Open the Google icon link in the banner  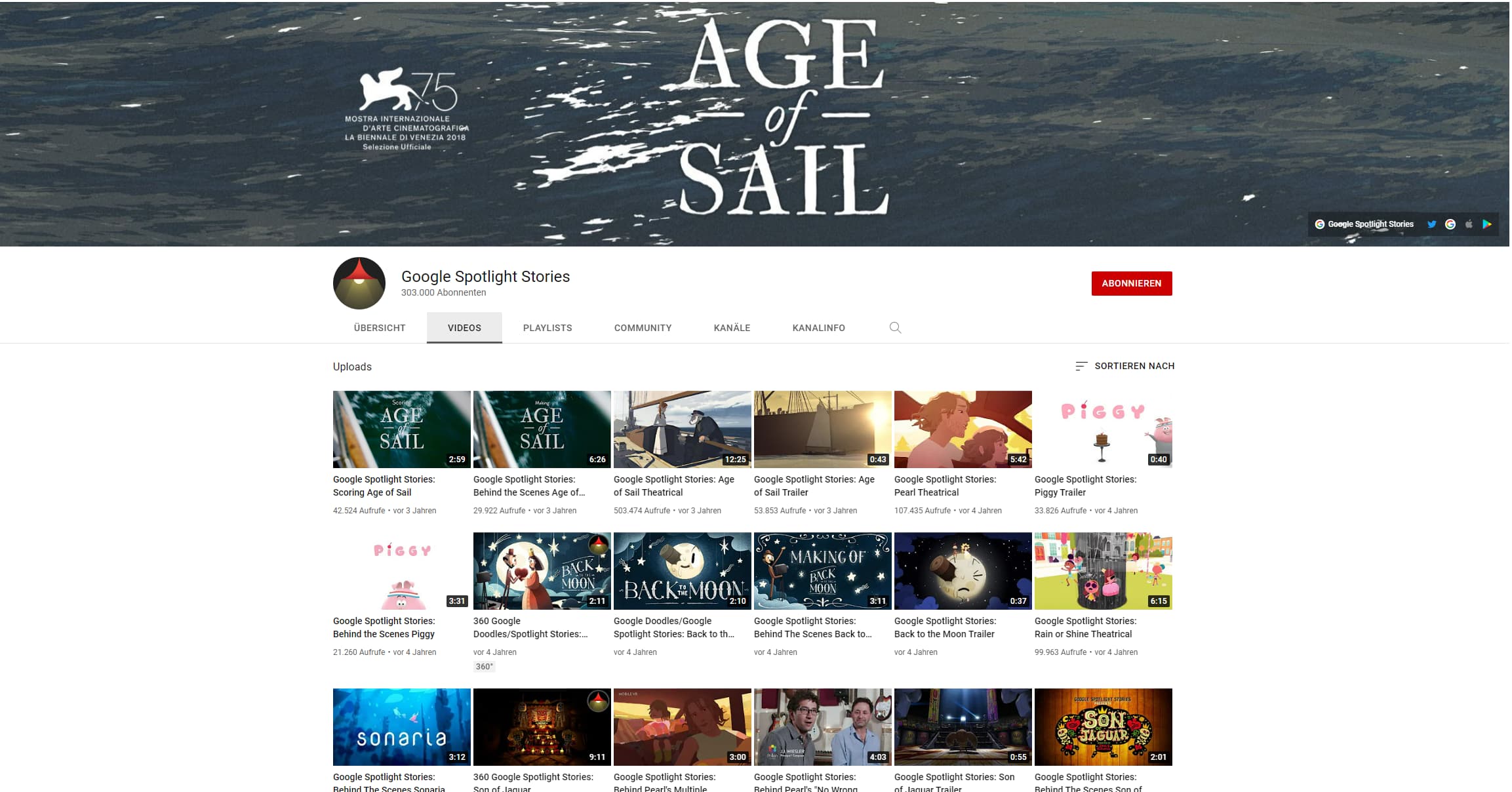(1450, 224)
